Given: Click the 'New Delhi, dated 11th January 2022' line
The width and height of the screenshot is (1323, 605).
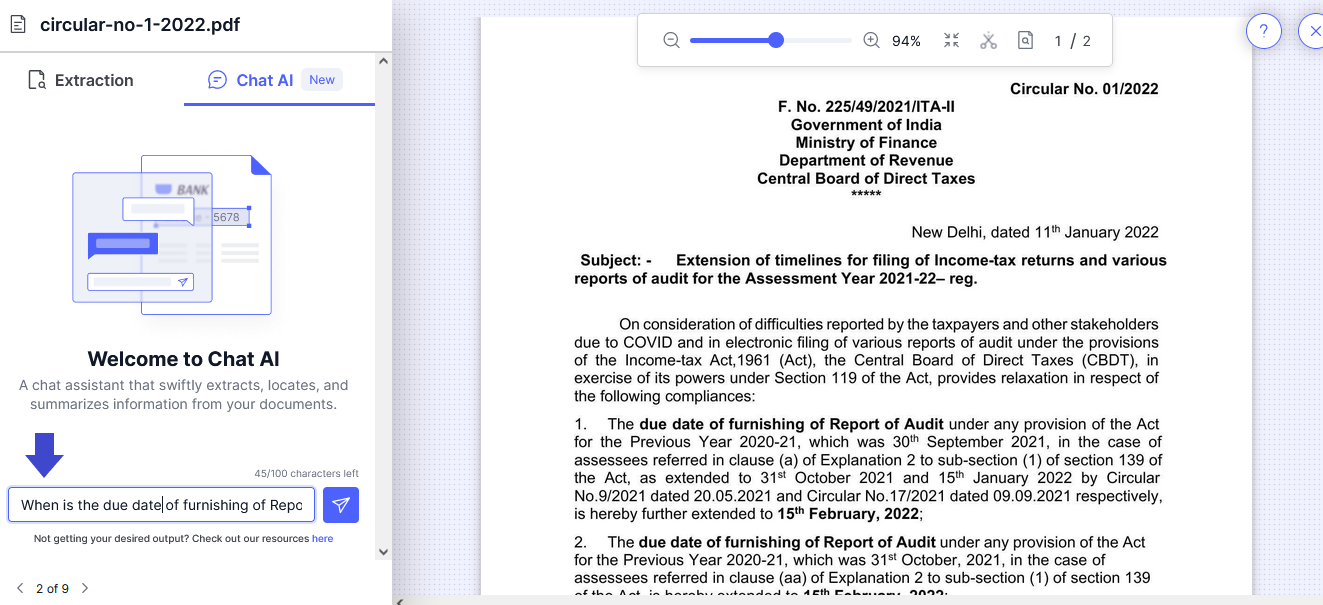Looking at the screenshot, I should pos(1035,232).
